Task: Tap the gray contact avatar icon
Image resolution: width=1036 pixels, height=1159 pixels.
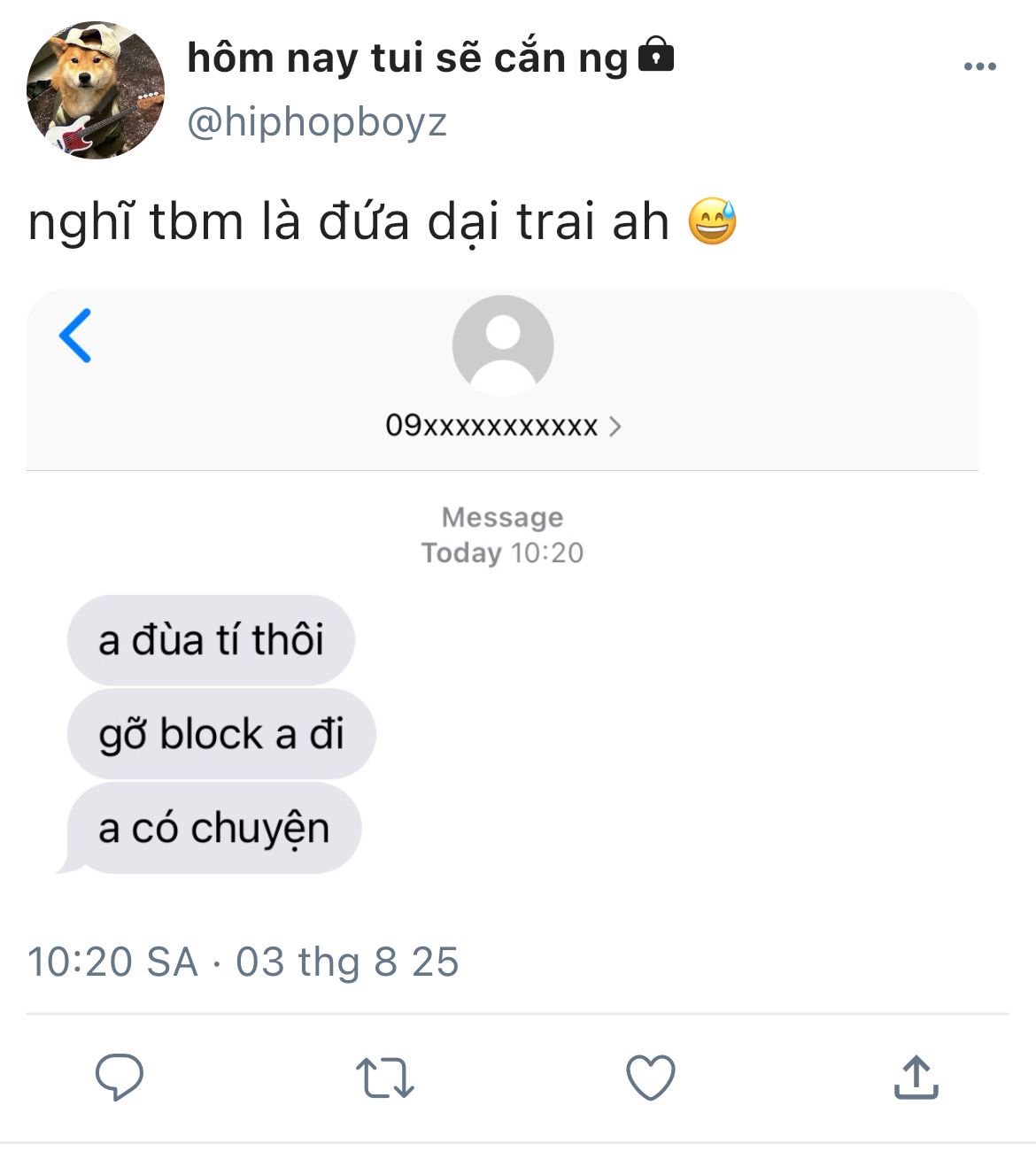Action: pos(503,345)
